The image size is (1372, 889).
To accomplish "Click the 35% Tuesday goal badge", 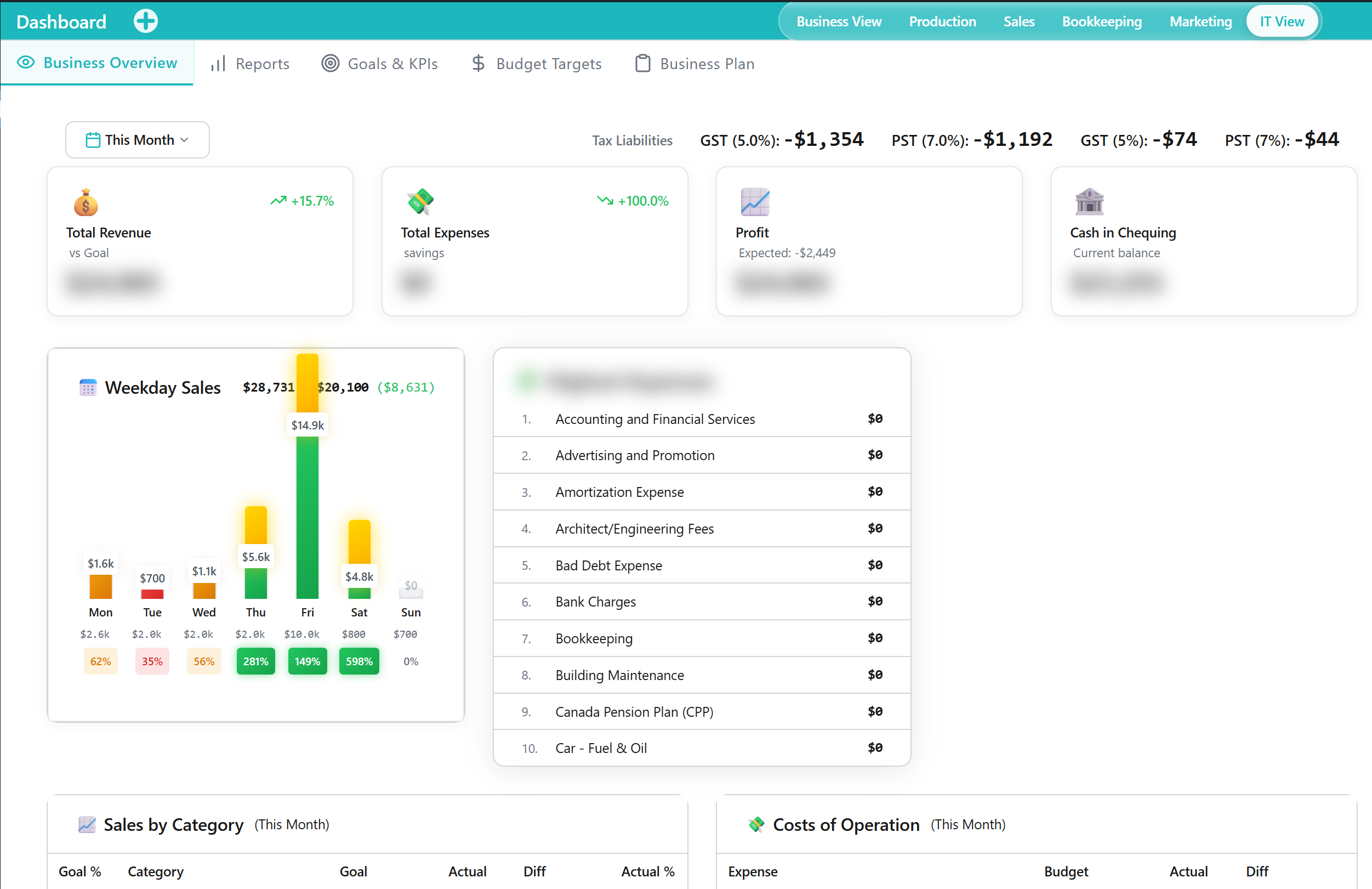I will [152, 661].
